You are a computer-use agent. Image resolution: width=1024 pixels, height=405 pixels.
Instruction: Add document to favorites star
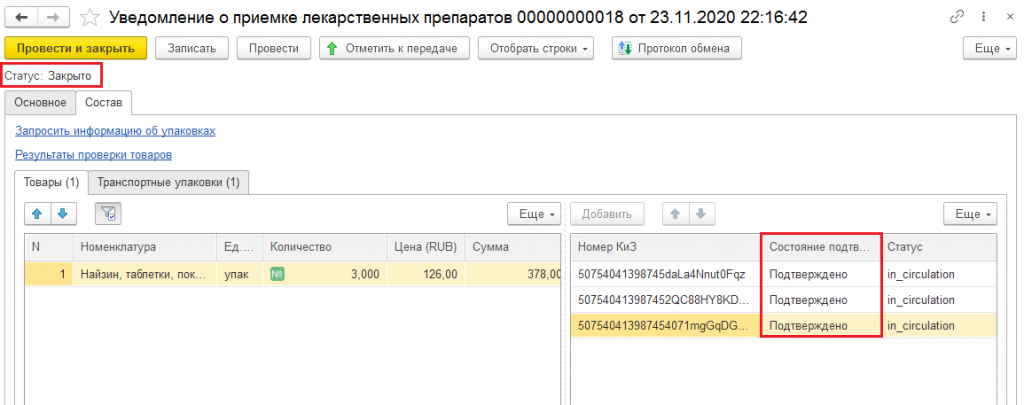[88, 18]
